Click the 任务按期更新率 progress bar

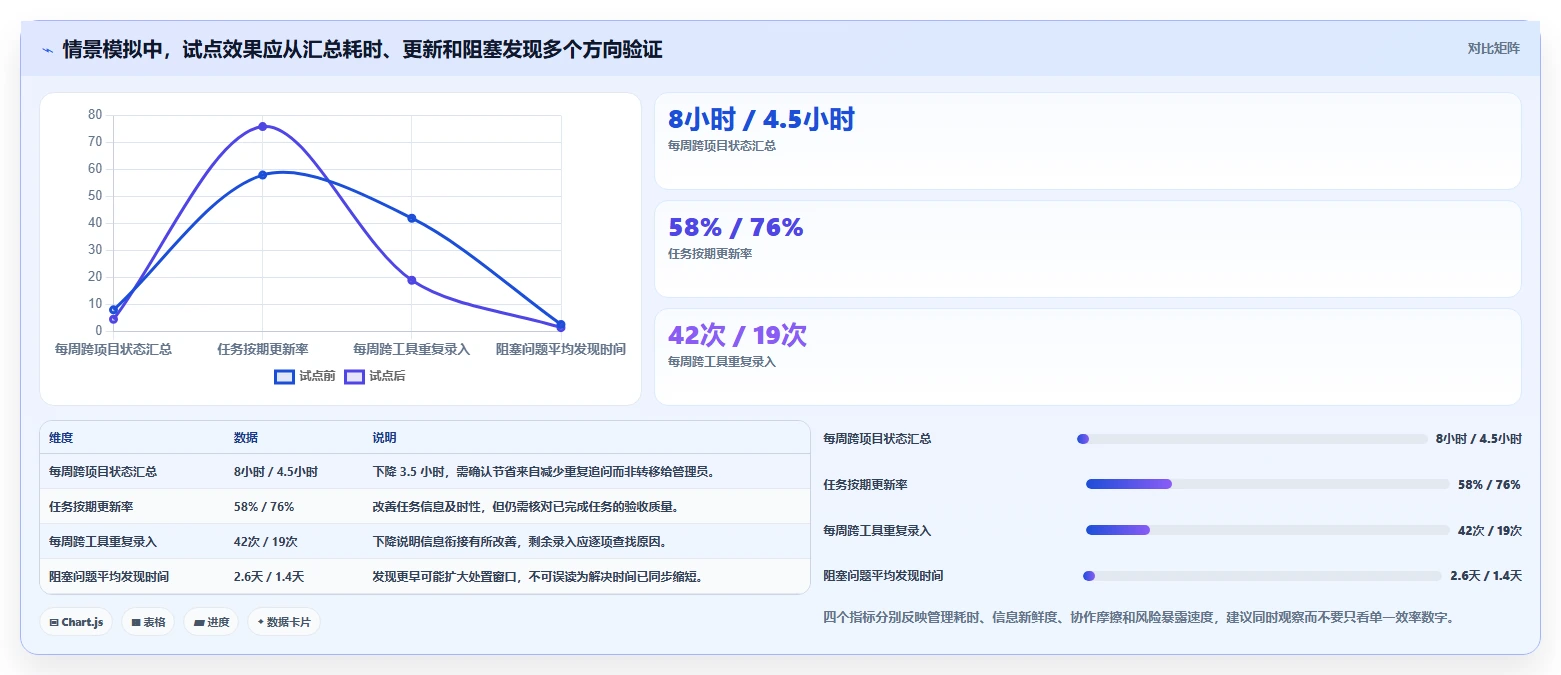coord(1268,485)
